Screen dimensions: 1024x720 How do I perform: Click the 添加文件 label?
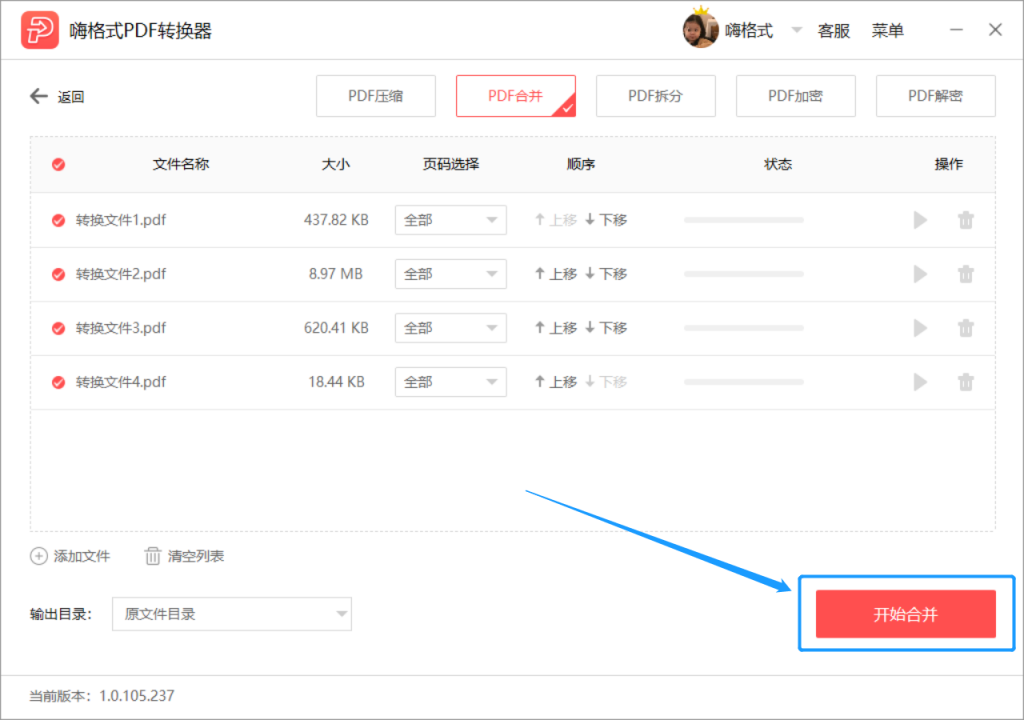point(82,556)
